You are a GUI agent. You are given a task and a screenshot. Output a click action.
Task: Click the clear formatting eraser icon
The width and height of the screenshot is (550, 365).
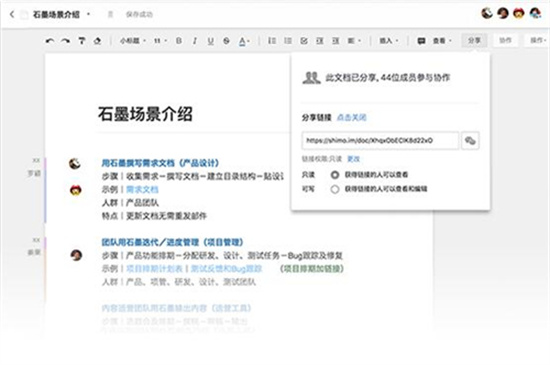coord(97,41)
